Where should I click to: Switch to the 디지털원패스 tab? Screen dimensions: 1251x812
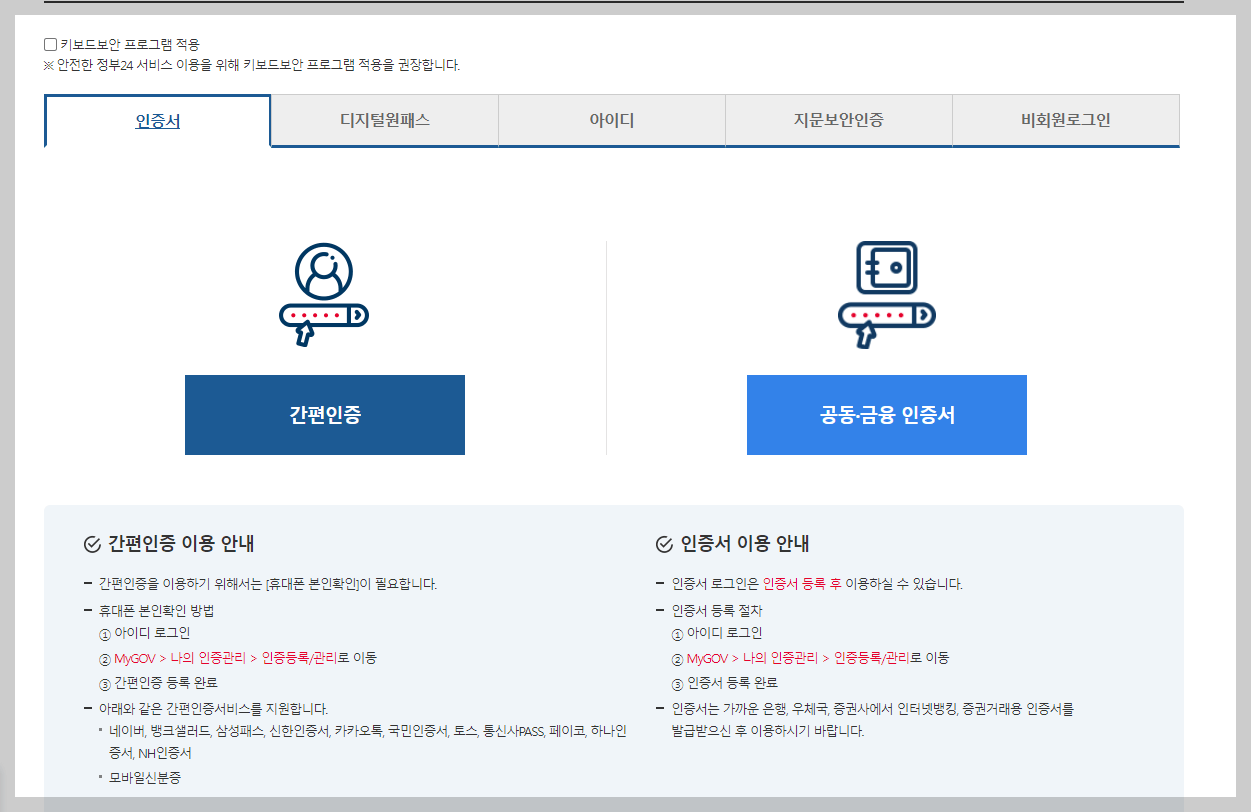[x=384, y=120]
